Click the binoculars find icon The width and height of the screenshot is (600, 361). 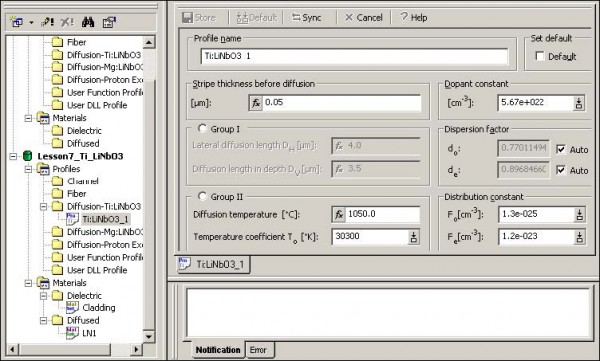point(88,22)
